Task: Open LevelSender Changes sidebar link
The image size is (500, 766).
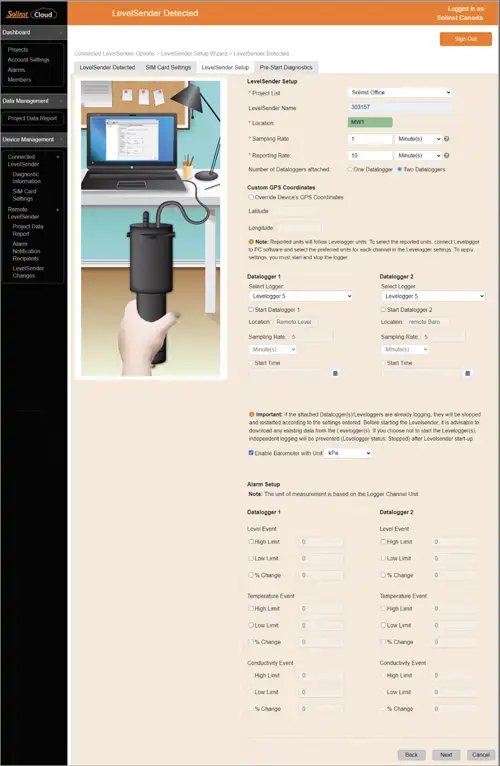Action: [28, 272]
